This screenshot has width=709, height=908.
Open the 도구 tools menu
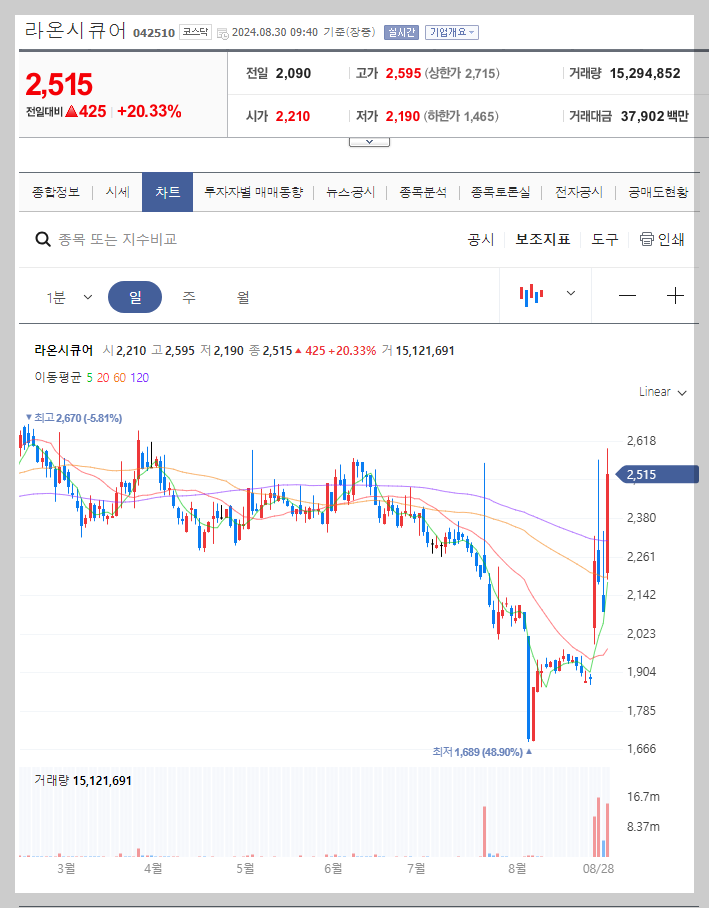tap(604, 240)
